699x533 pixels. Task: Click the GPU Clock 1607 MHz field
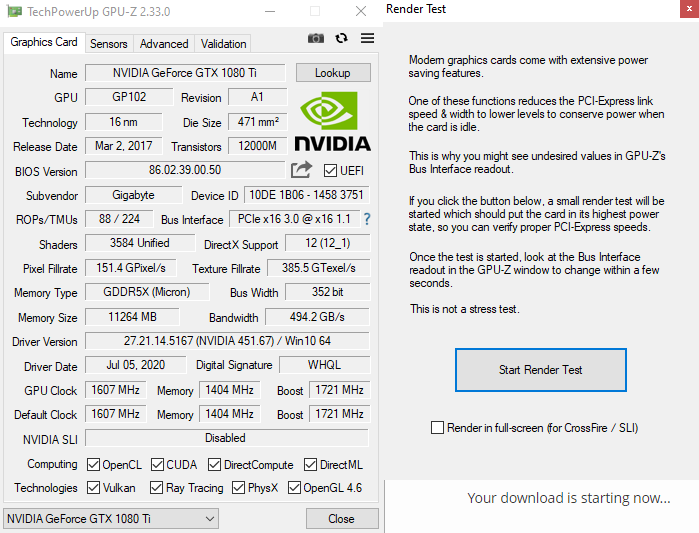coord(115,390)
